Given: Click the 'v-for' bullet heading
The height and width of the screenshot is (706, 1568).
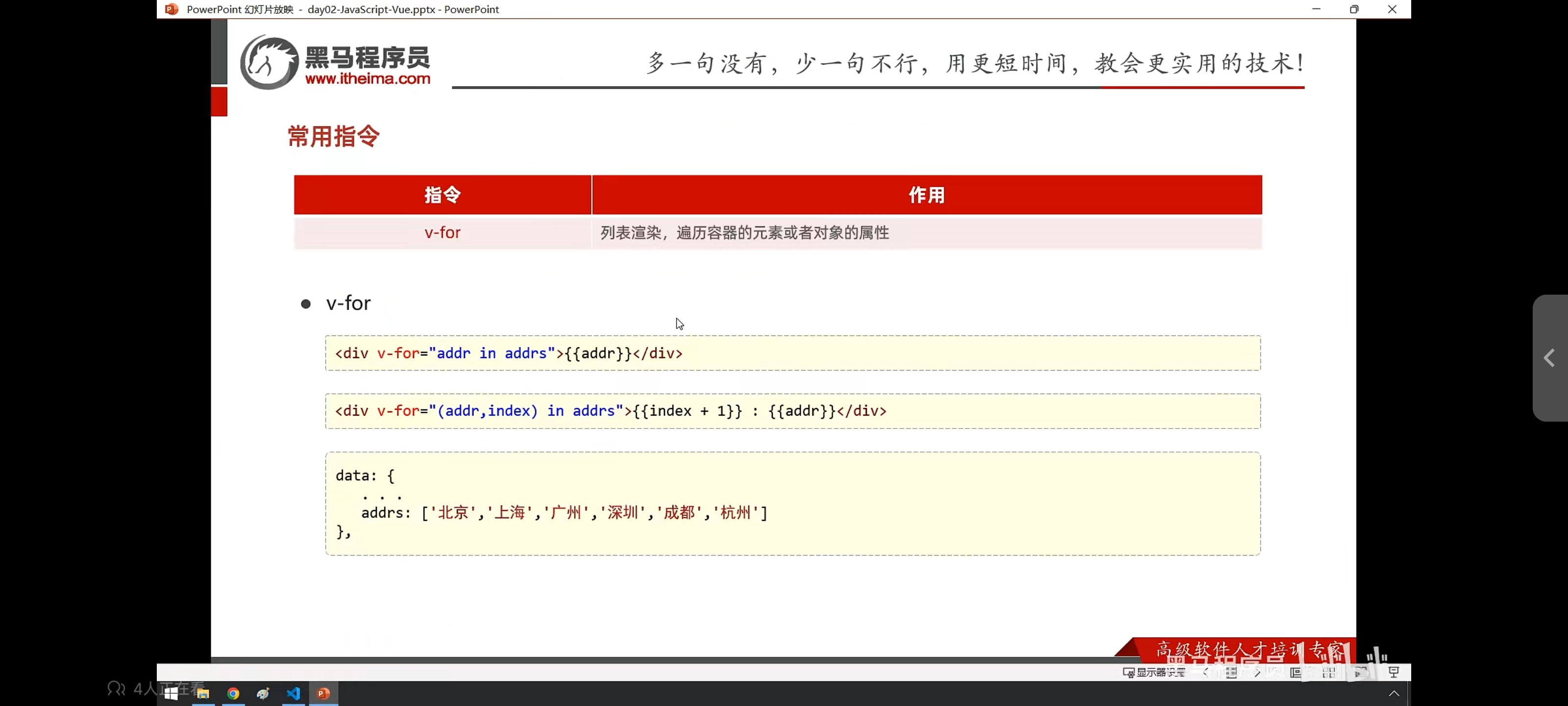Looking at the screenshot, I should pos(348,303).
